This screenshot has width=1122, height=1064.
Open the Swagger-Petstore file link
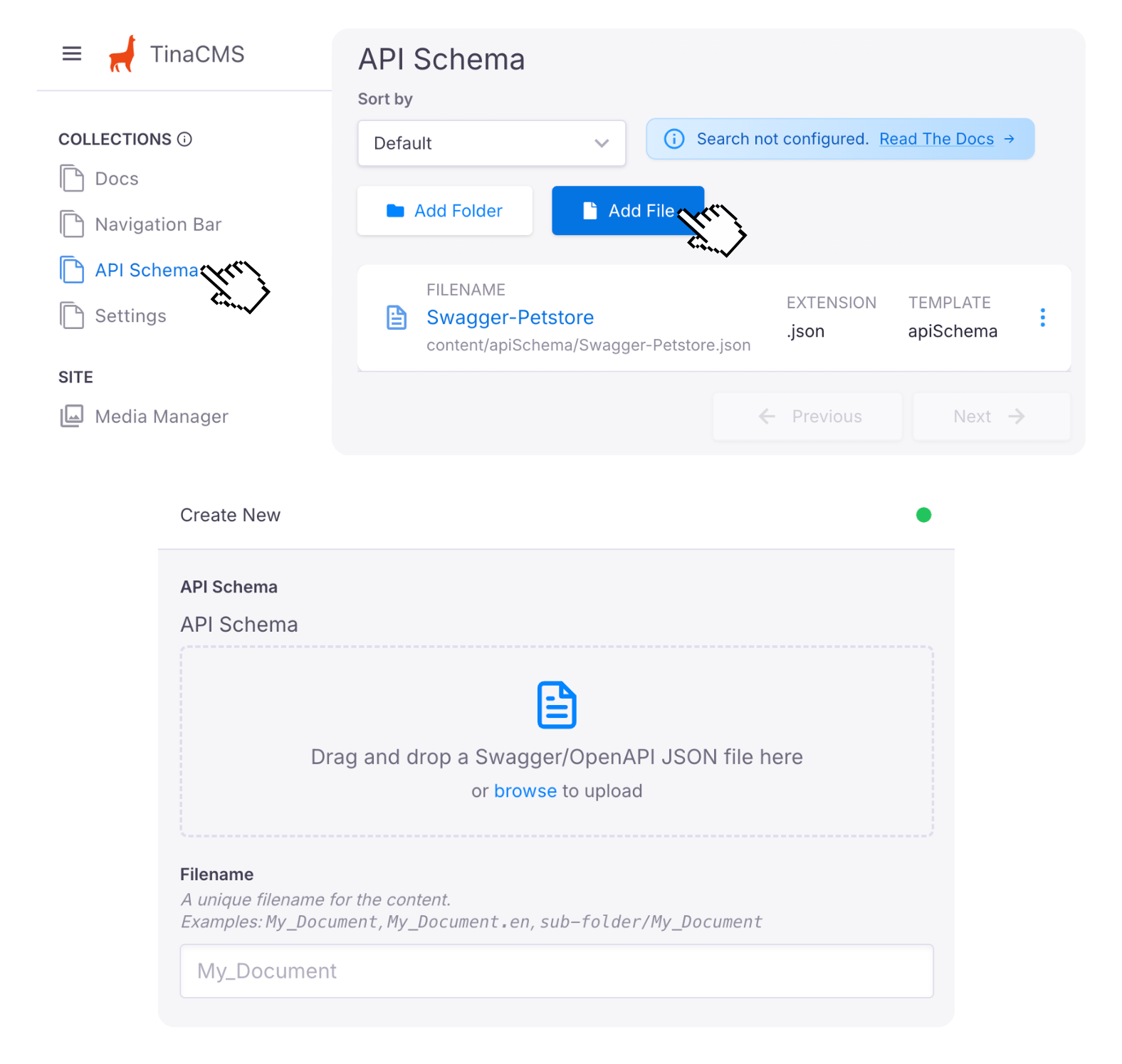510,318
